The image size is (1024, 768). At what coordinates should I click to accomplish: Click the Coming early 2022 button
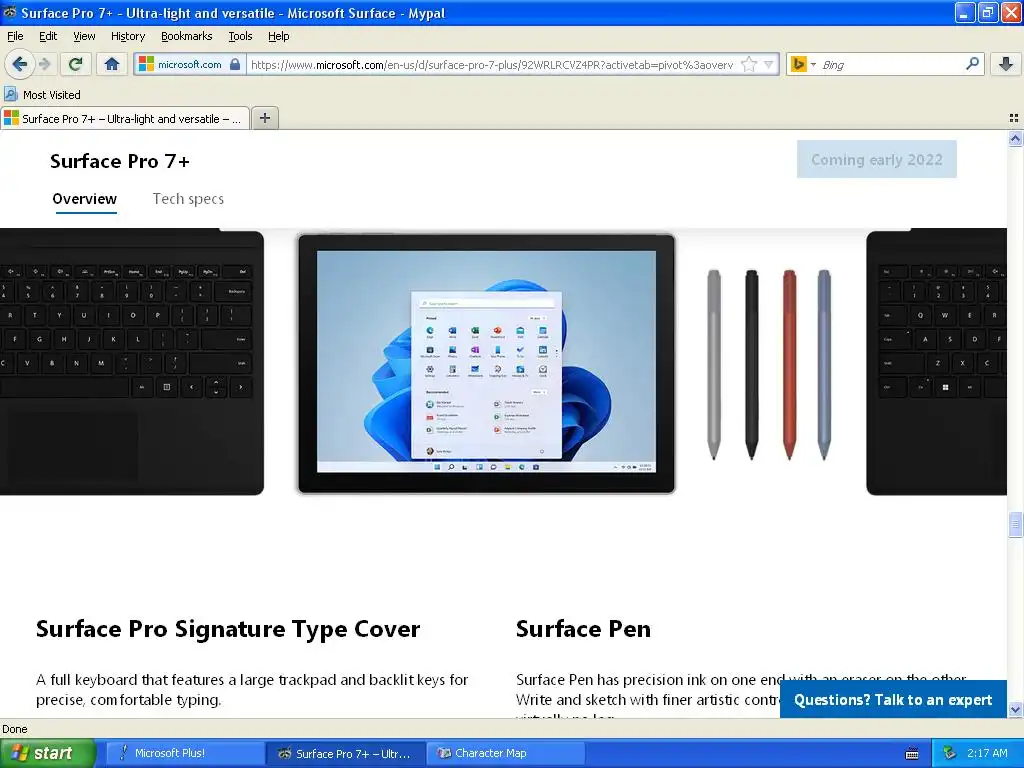pyautogui.click(x=876, y=159)
